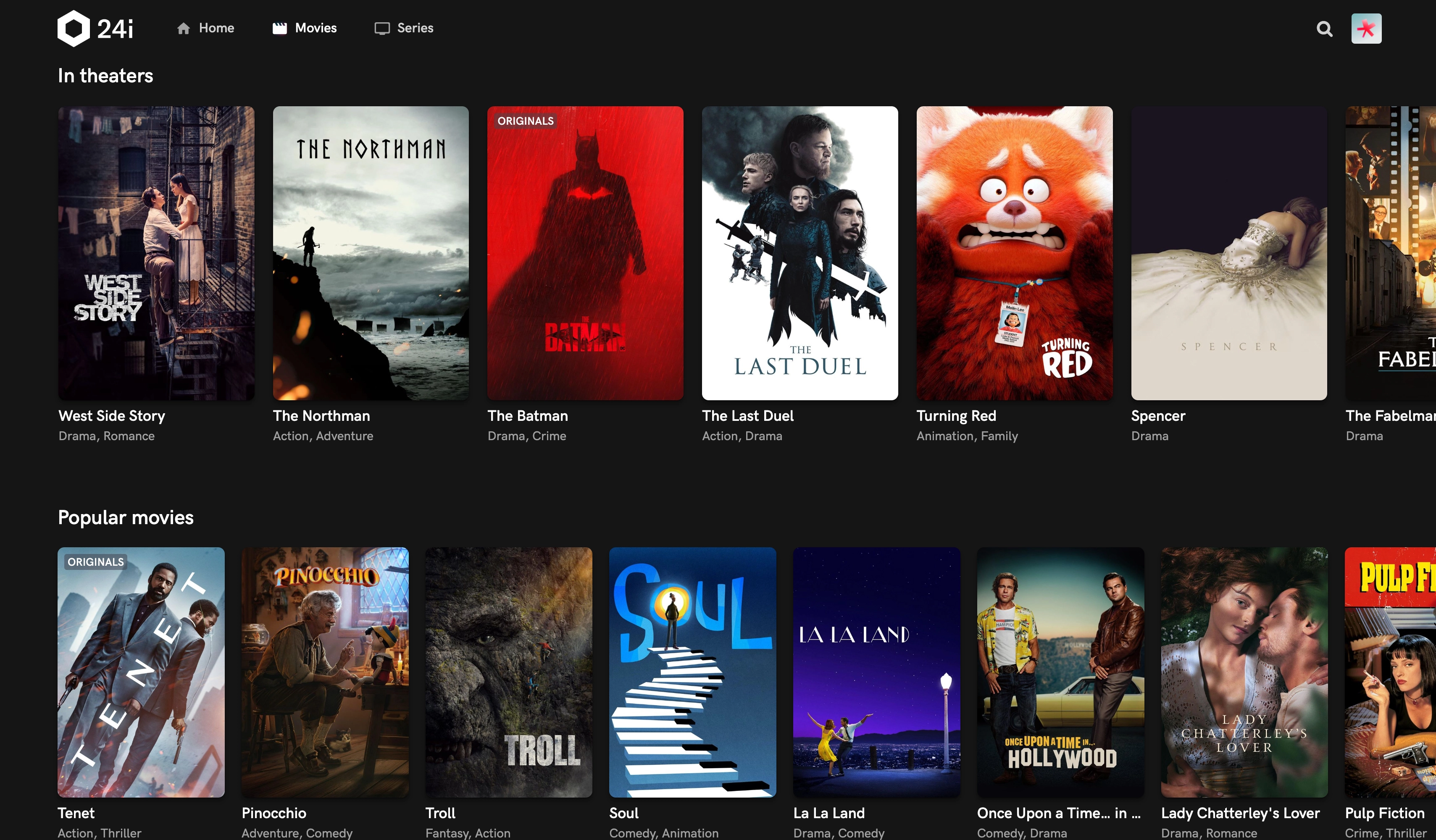Open The Batman poster

point(585,253)
